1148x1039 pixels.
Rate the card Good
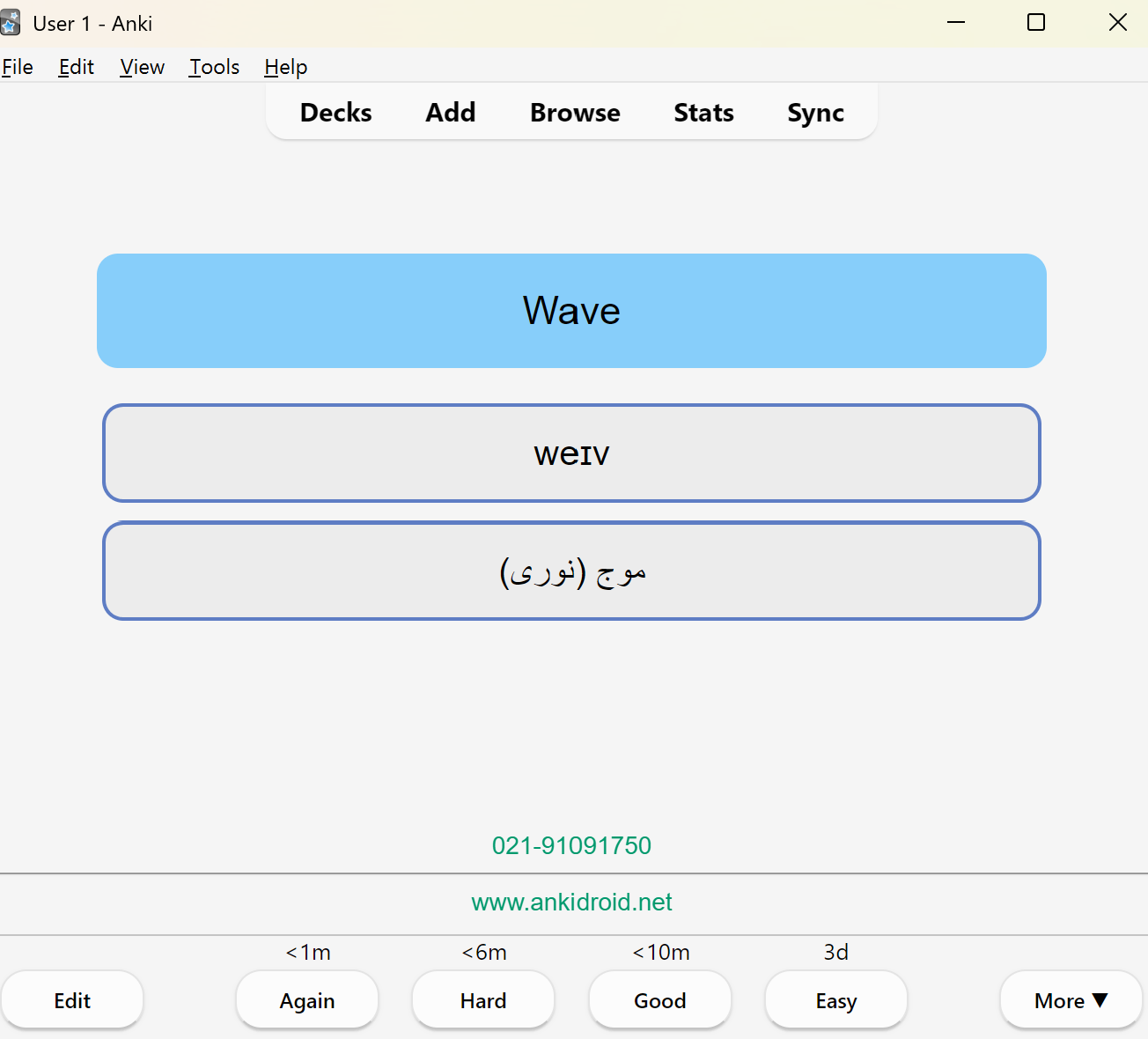point(660,1000)
